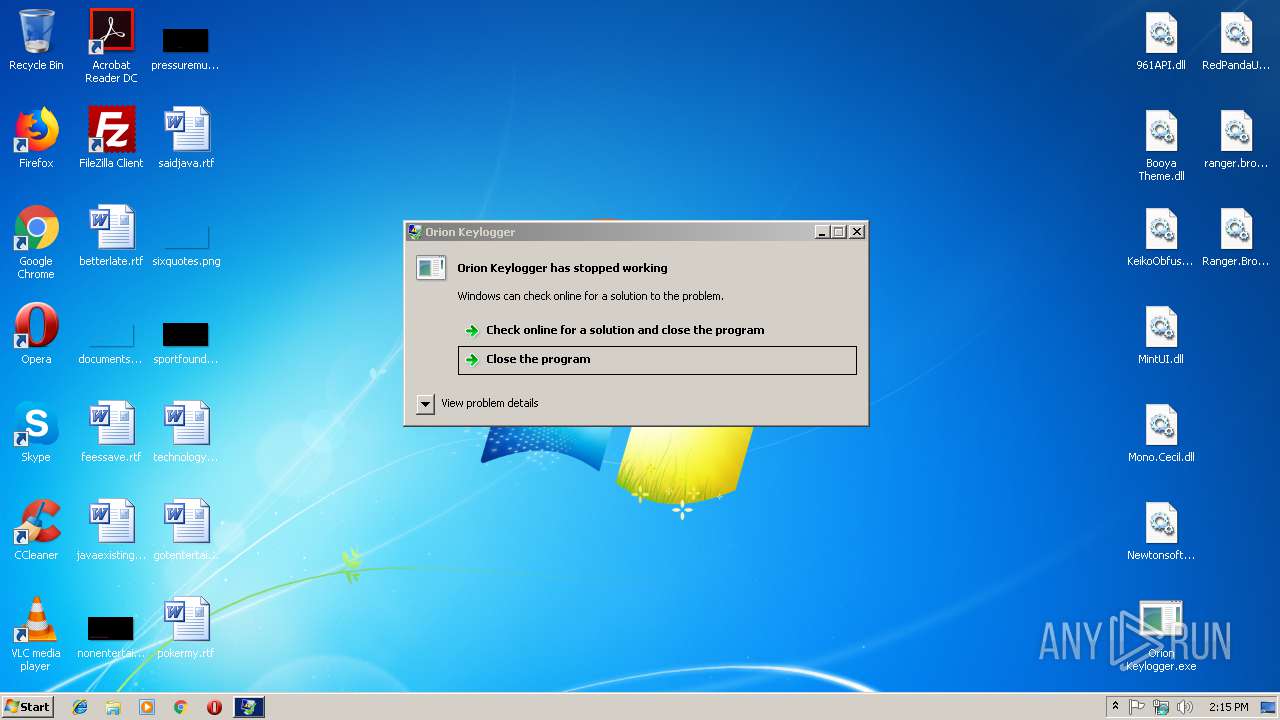Viewport: 1280px width, 720px height.
Task: Open Chrome from taskbar
Action: coord(180,707)
